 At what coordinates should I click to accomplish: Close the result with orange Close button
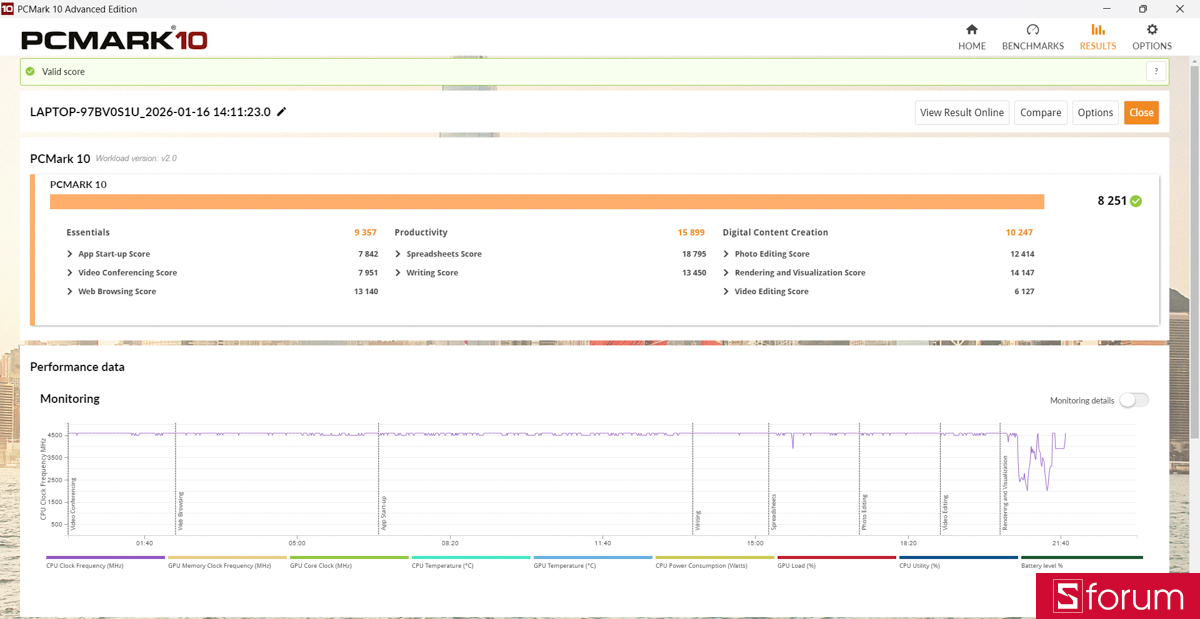[x=1141, y=112]
